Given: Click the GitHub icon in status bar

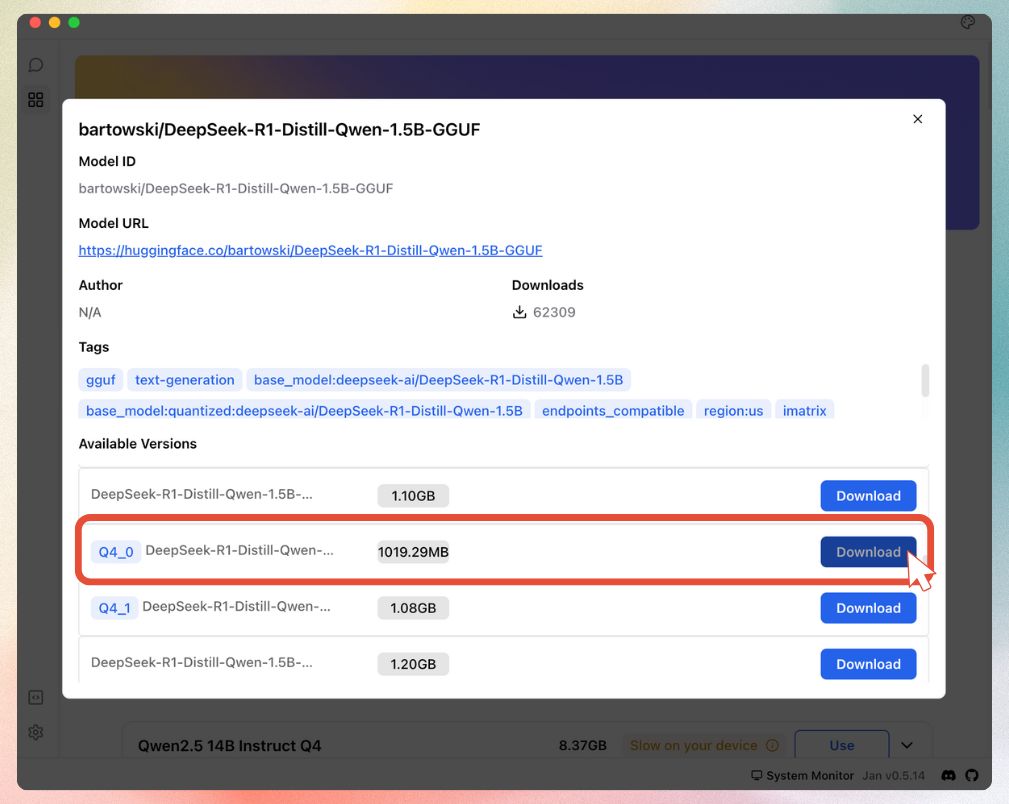Looking at the screenshot, I should [x=971, y=775].
